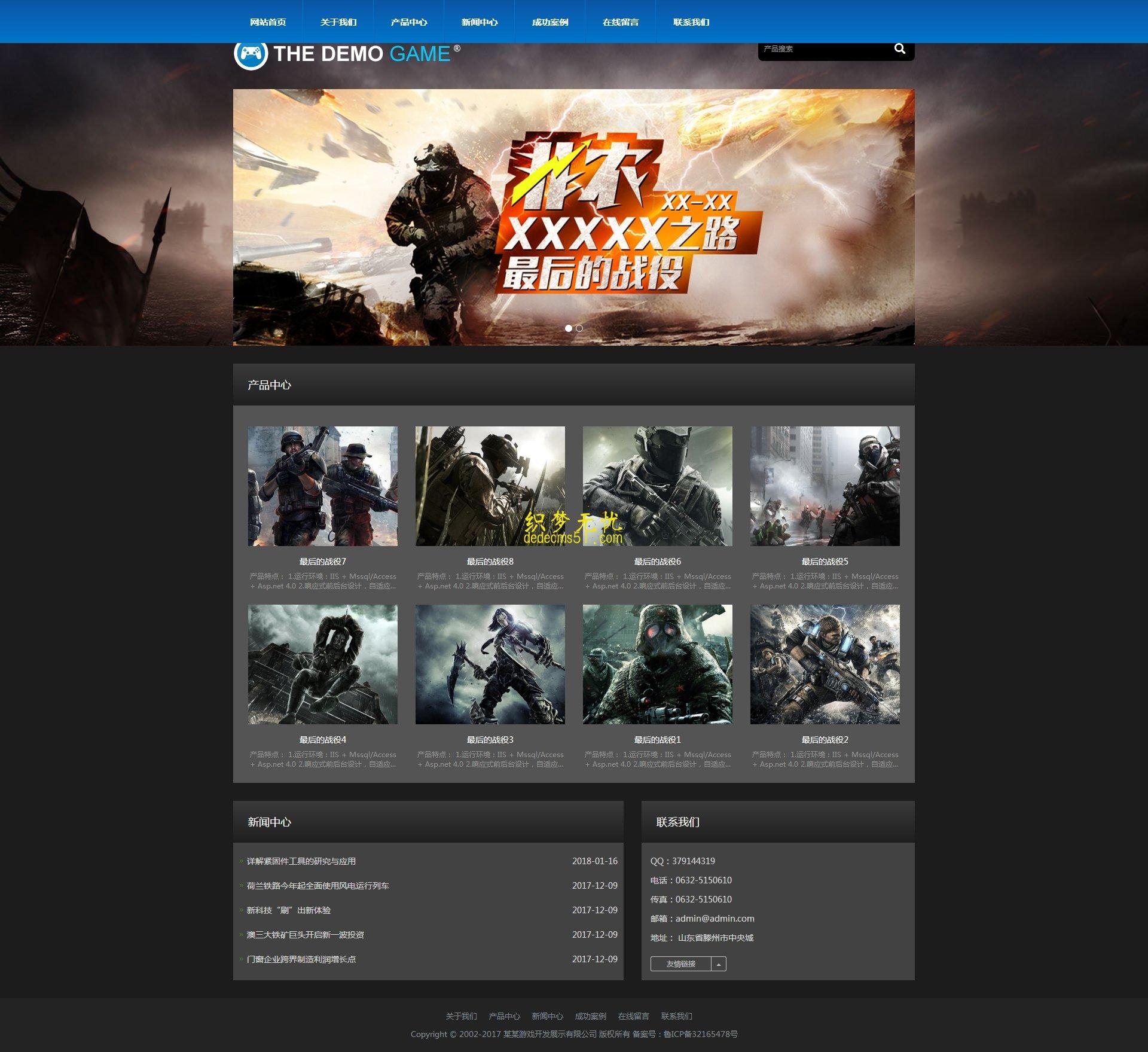Click the 最后的战役7 product description text

[x=323, y=581]
